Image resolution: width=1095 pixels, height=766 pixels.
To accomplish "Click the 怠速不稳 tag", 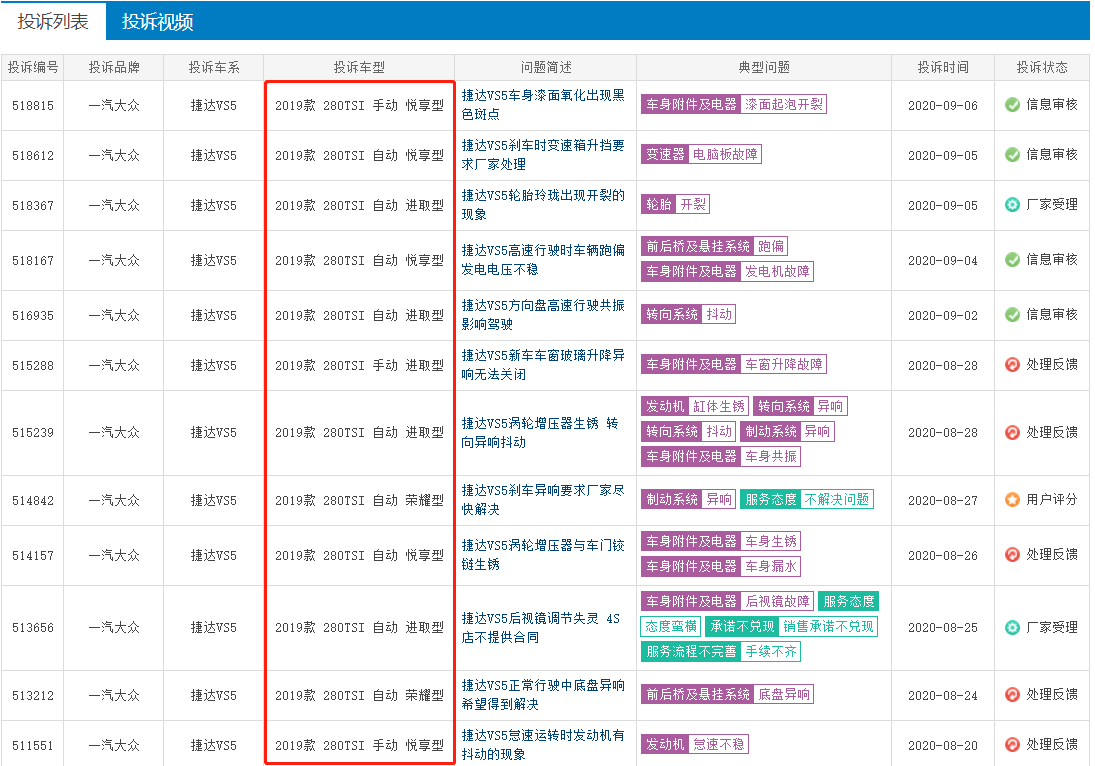I will (718, 745).
